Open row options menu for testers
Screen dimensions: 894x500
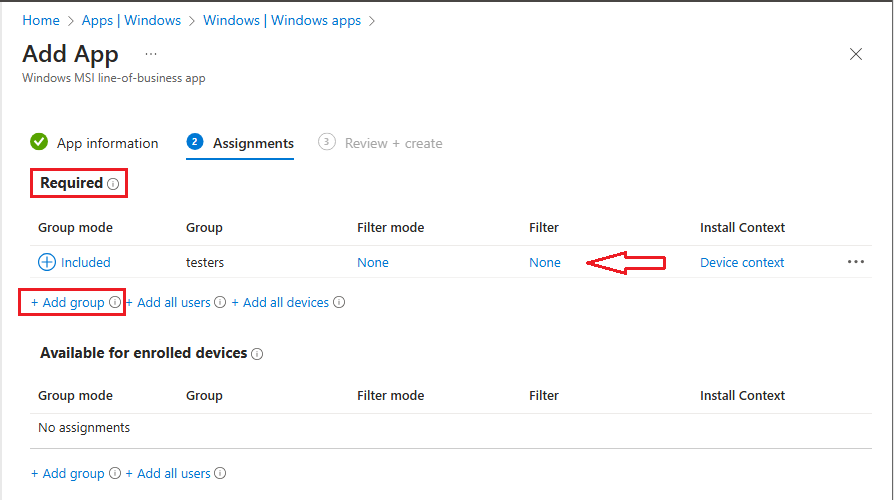point(855,262)
